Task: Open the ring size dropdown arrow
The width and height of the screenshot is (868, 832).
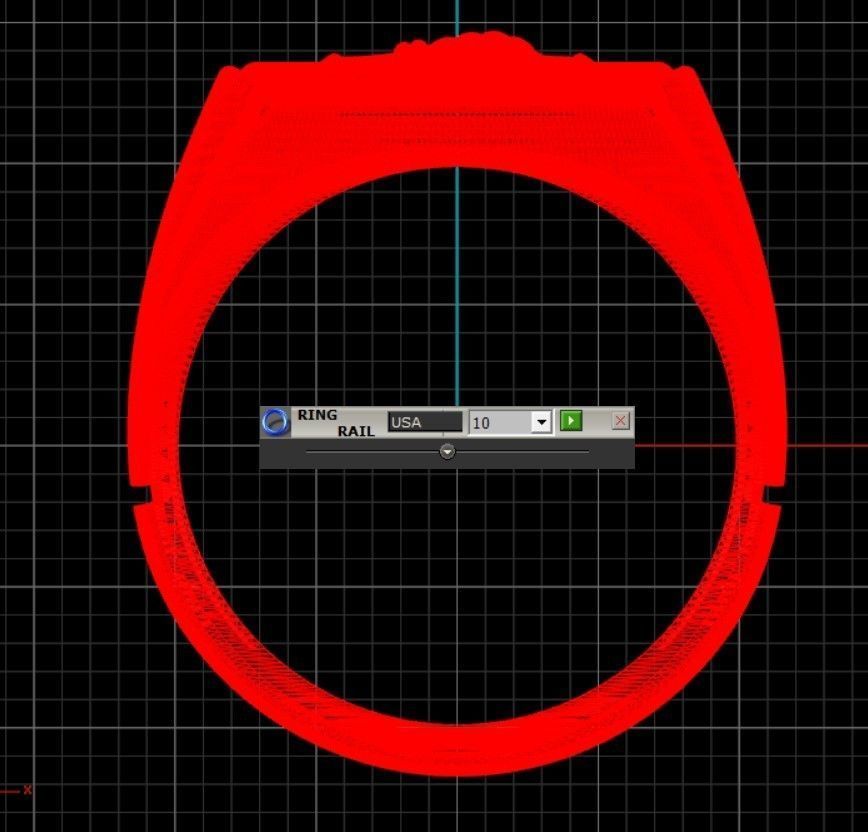Action: click(x=541, y=423)
